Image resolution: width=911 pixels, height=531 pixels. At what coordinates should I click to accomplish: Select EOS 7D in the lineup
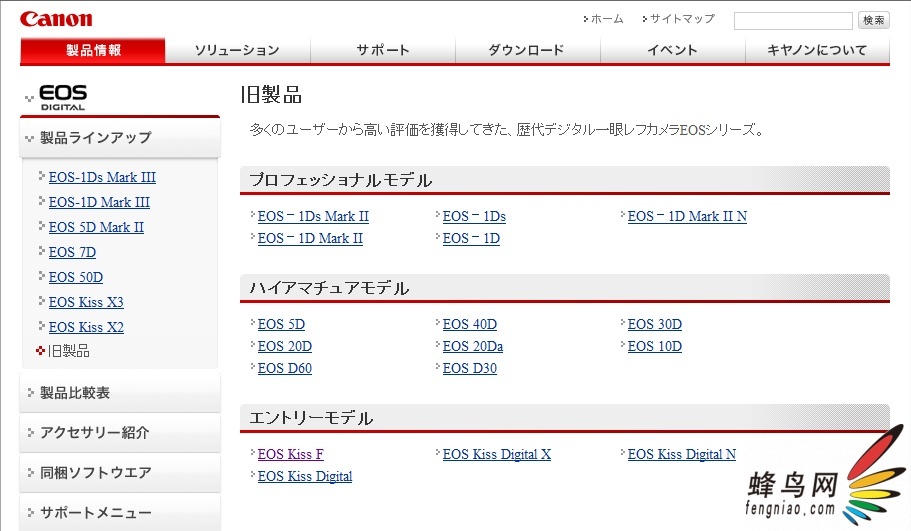pyautogui.click(x=73, y=252)
